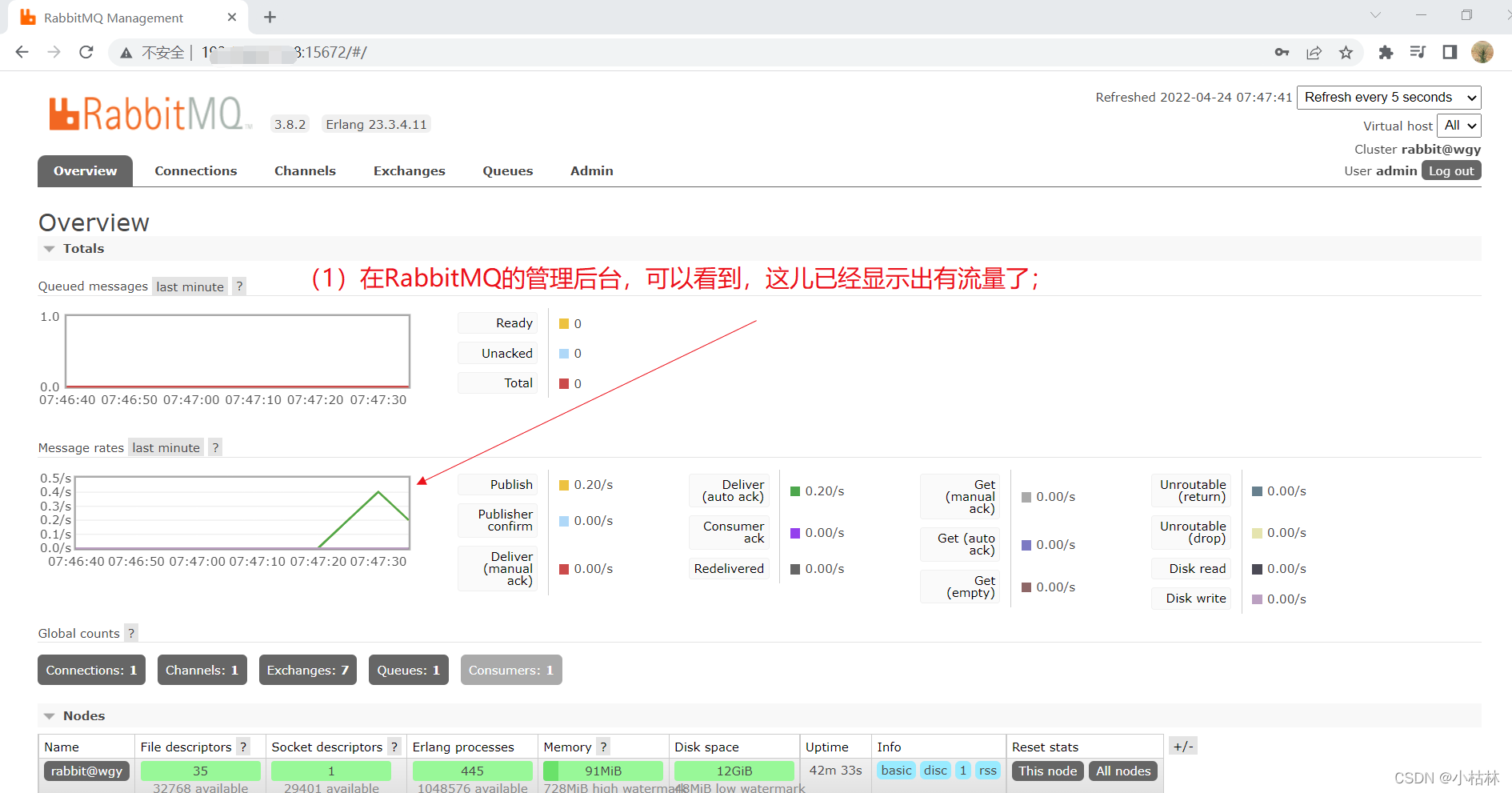
Task: Switch to the Connections tab
Action: point(196,171)
